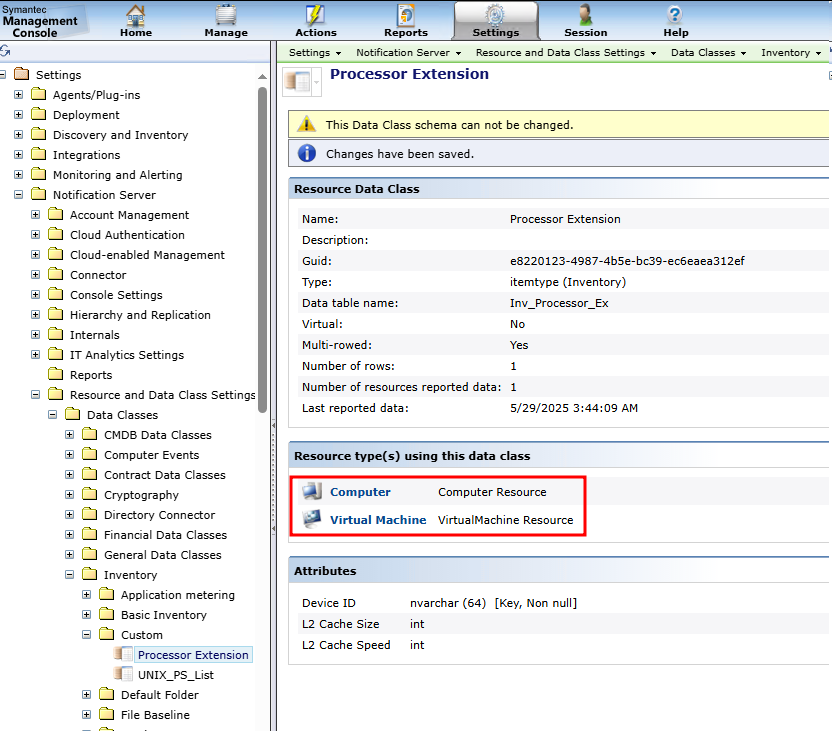The image size is (832, 731).
Task: Open the Virtual Machine resource link
Action: (x=378, y=520)
